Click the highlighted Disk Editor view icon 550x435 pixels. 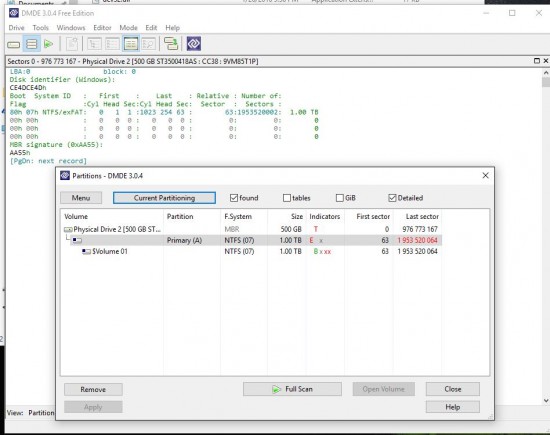click(x=131, y=44)
